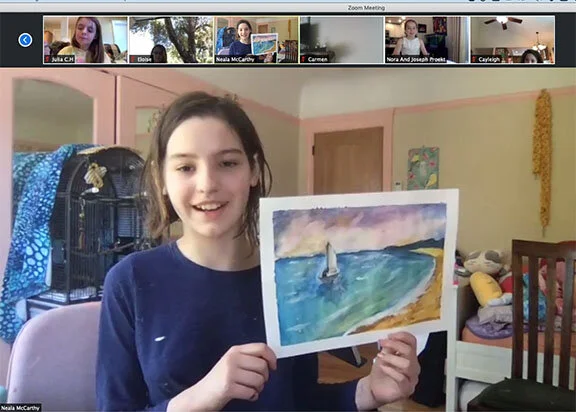Click the 'Carmen' name label
Image resolution: width=576 pixels, height=412 pixels.
click(x=318, y=59)
